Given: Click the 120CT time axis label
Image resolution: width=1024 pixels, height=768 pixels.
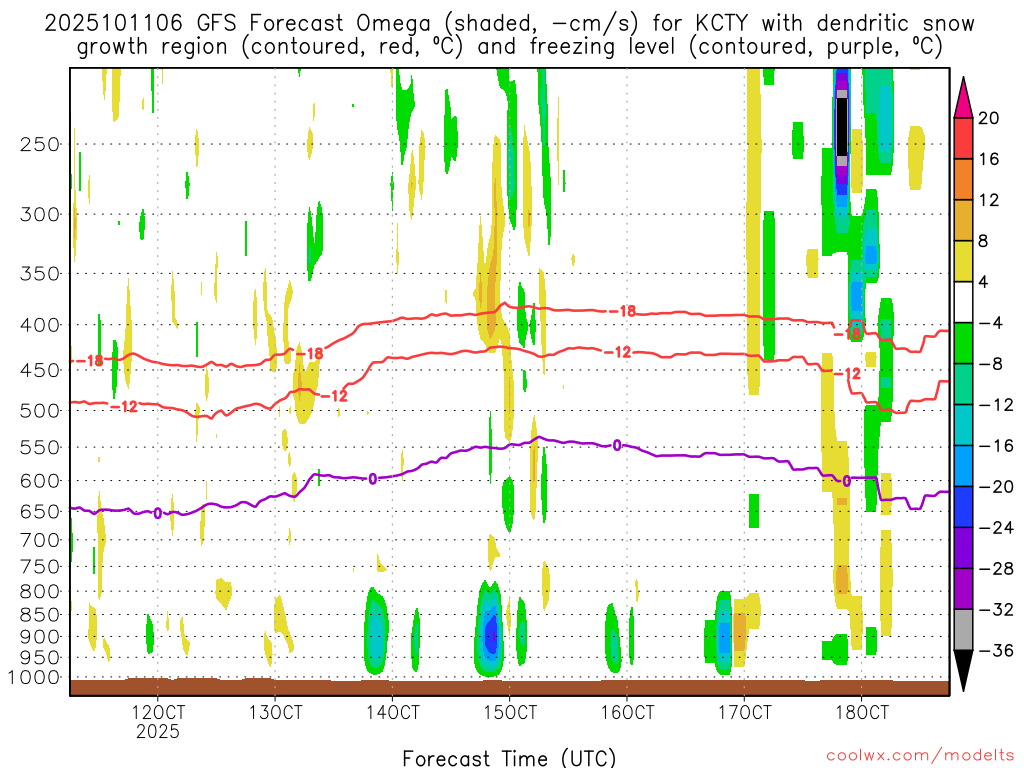Looking at the screenshot, I should (x=158, y=713).
